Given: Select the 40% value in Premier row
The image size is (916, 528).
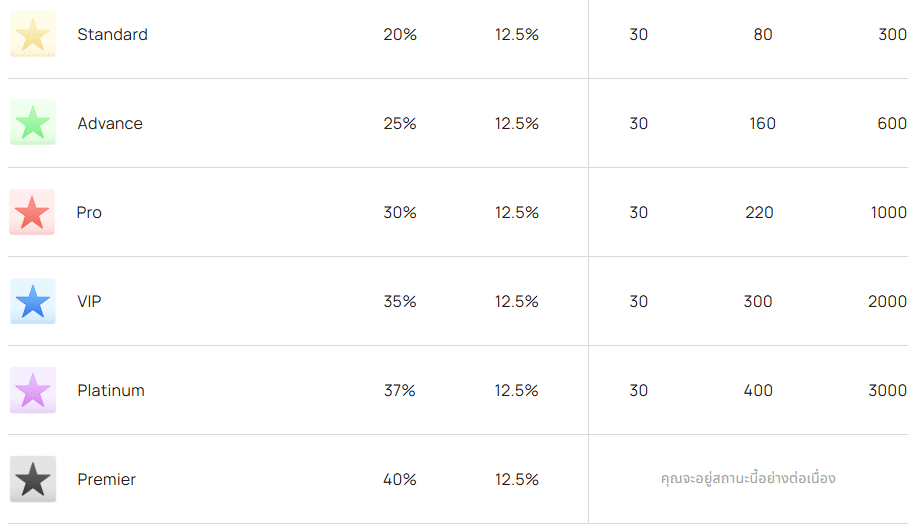Looking at the screenshot, I should click(x=400, y=480).
